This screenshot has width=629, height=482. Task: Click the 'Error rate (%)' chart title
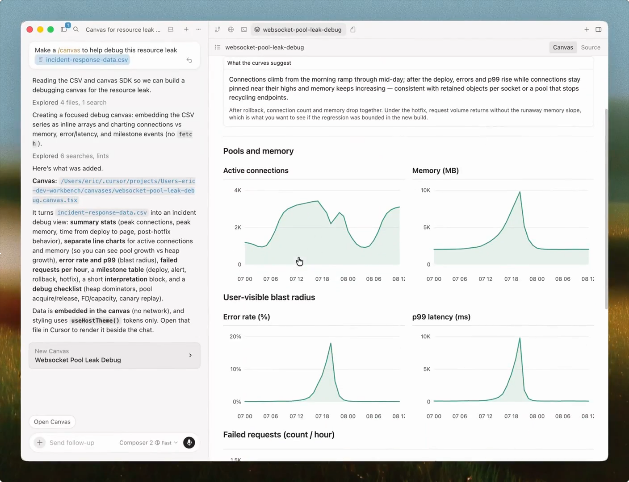[247, 317]
